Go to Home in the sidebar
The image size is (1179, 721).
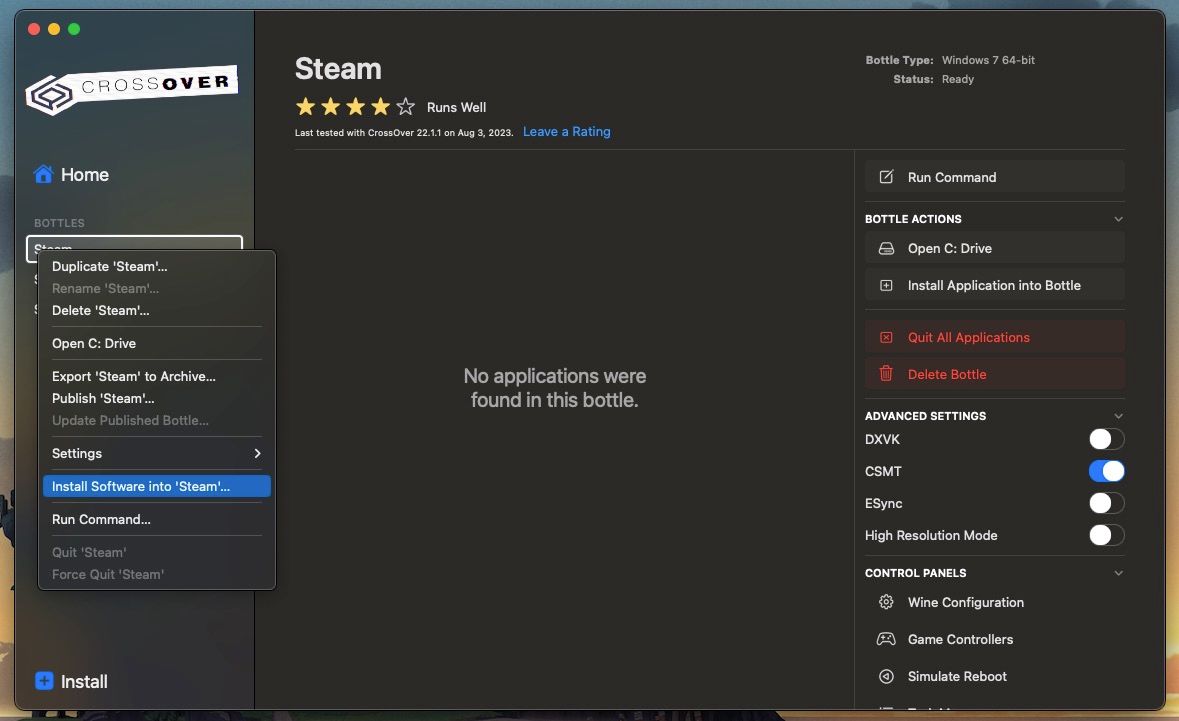tap(84, 174)
